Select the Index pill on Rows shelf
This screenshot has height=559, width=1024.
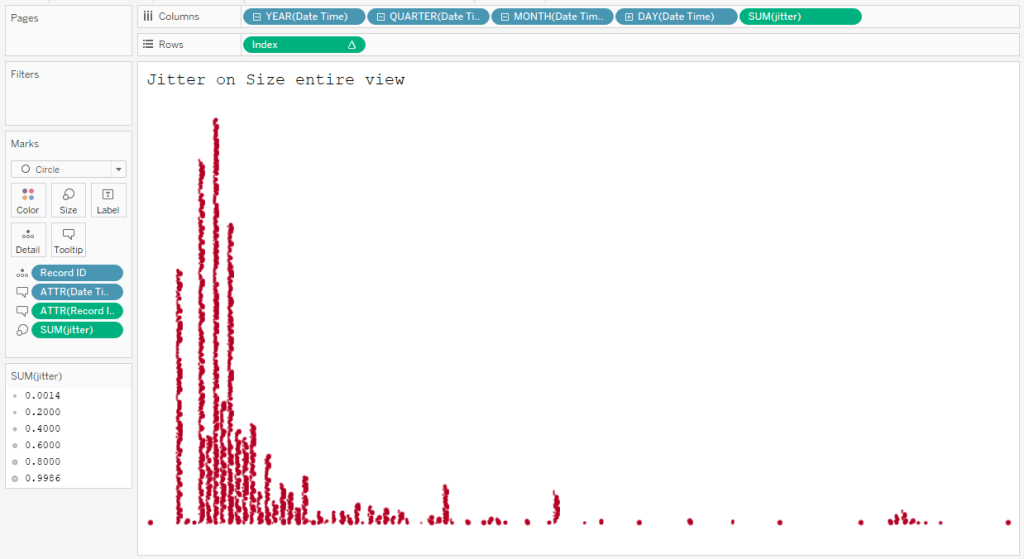pos(303,45)
